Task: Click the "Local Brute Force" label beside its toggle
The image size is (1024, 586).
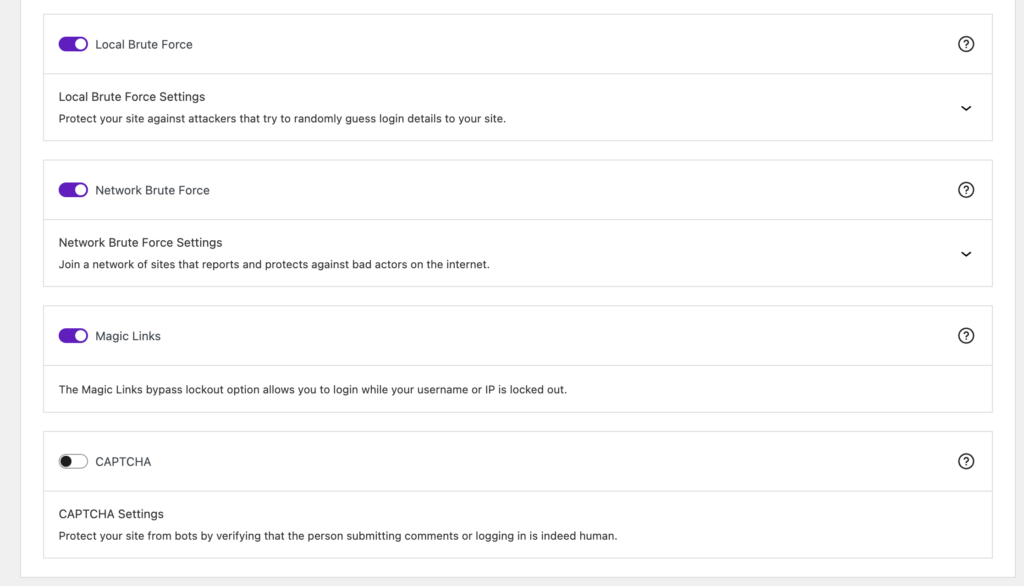Action: pyautogui.click(x=144, y=44)
